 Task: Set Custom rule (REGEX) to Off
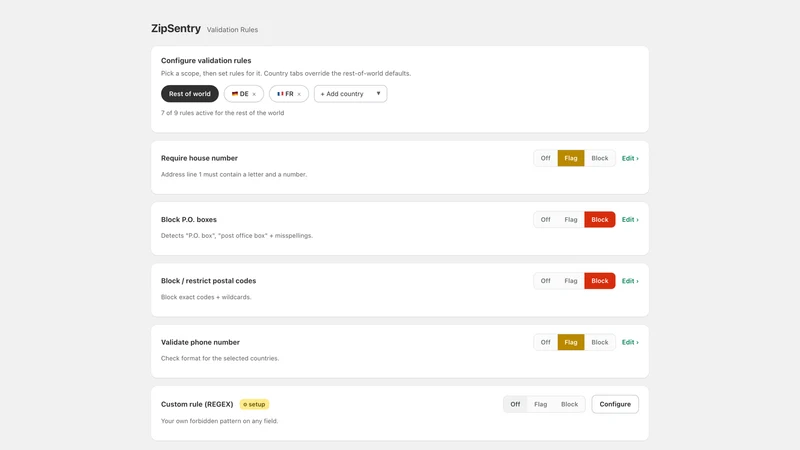515,404
